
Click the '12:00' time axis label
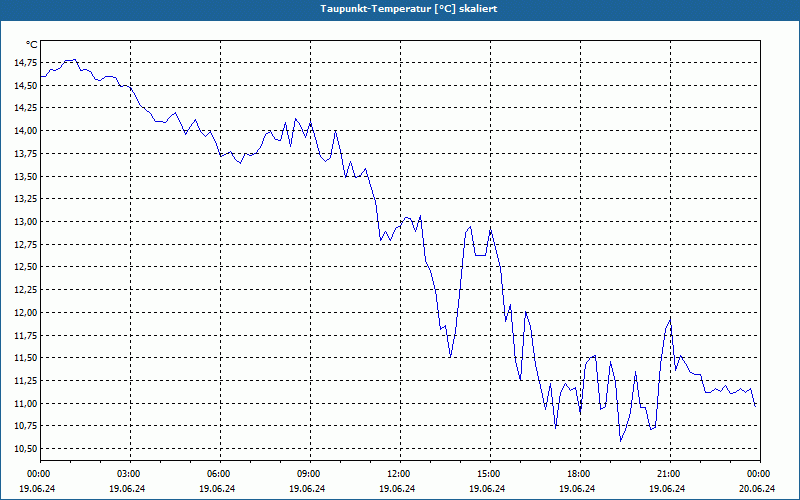click(400, 474)
